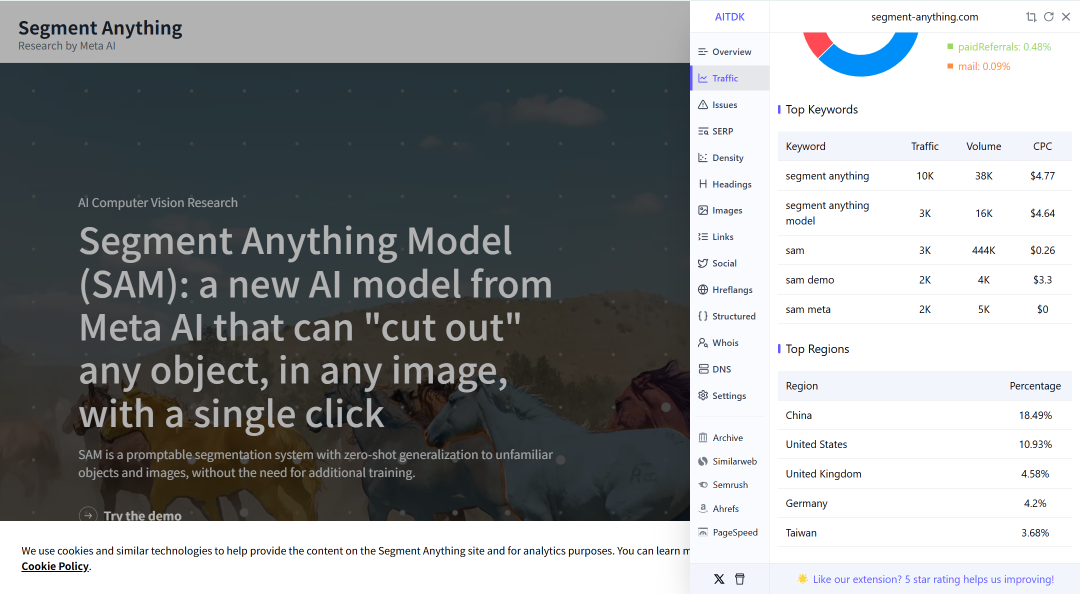Click the DNS server icon

click(x=703, y=369)
